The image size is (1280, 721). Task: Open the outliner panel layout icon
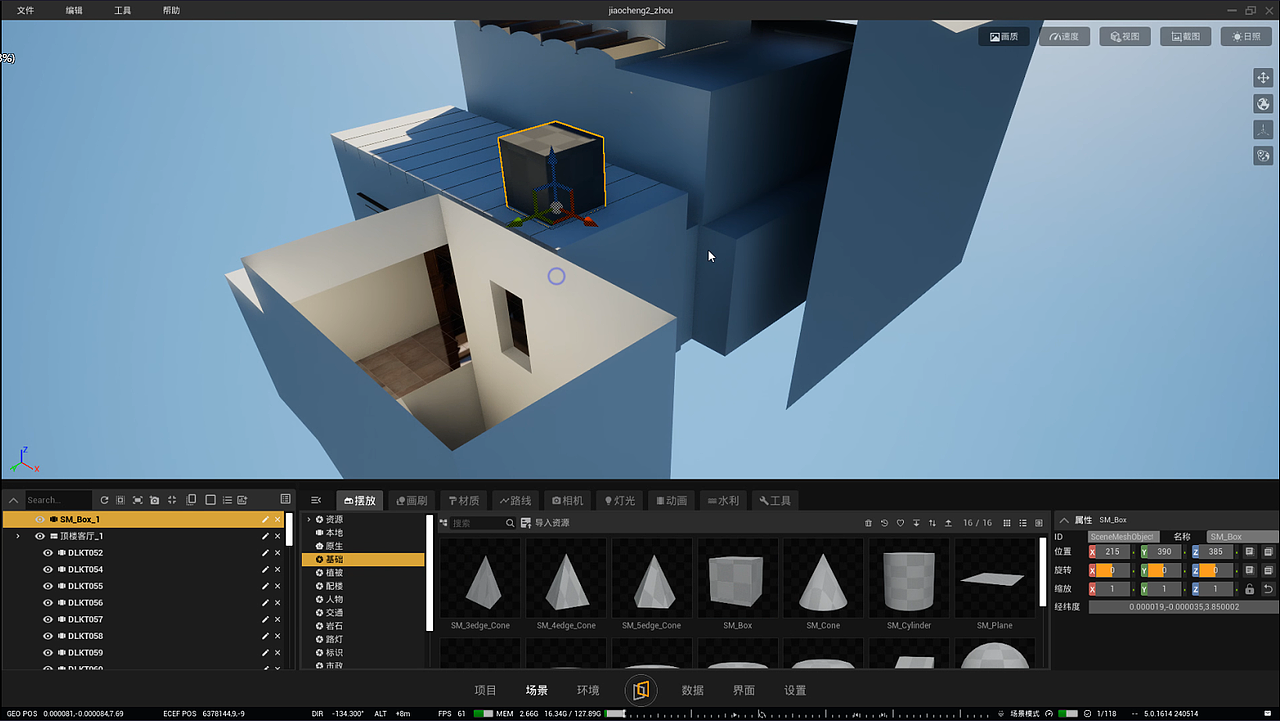tap(286, 499)
